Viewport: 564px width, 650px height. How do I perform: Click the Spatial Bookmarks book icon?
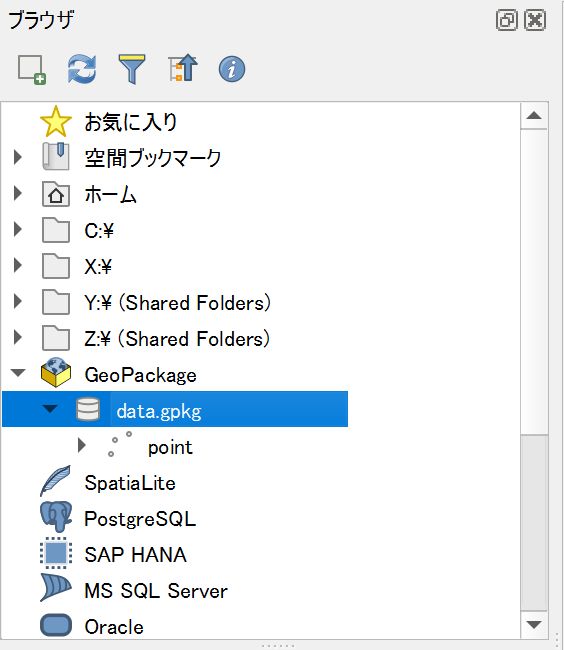56,157
